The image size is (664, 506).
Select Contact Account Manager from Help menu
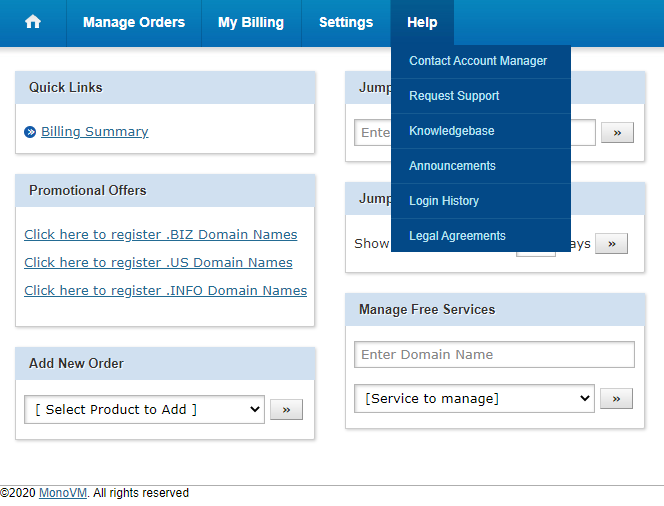coord(478,61)
